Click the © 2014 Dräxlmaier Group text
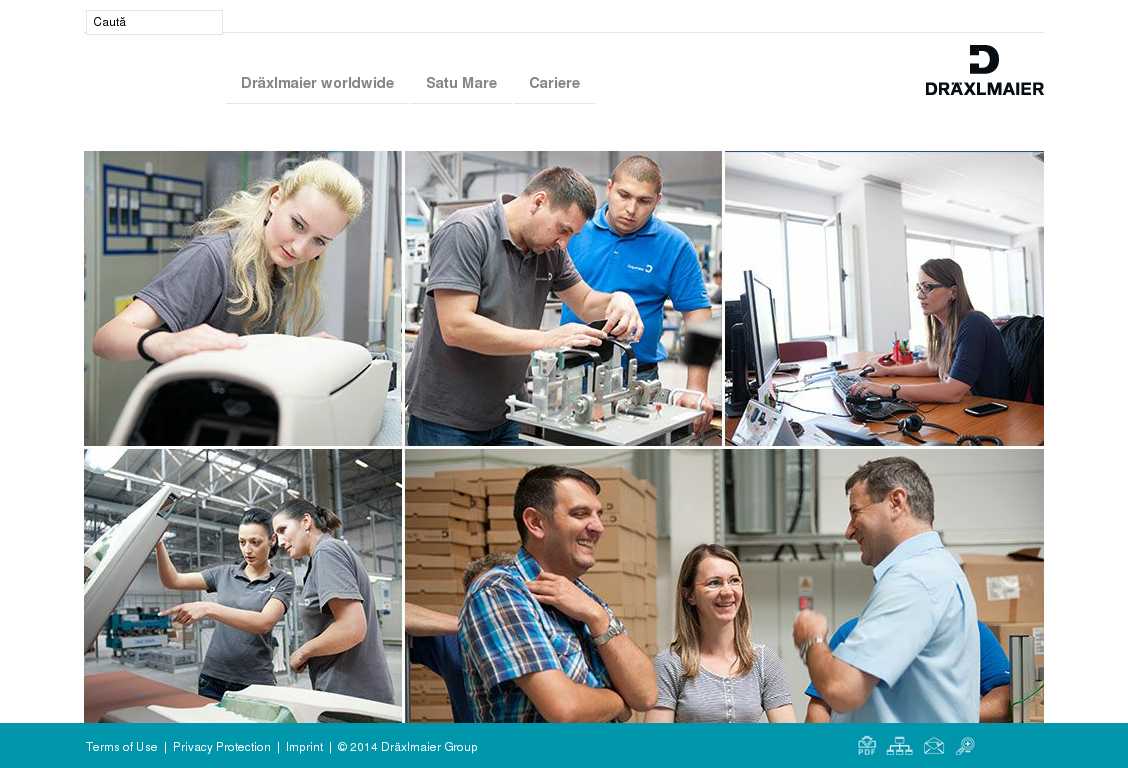Viewport: 1128px width, 768px height. (x=407, y=747)
